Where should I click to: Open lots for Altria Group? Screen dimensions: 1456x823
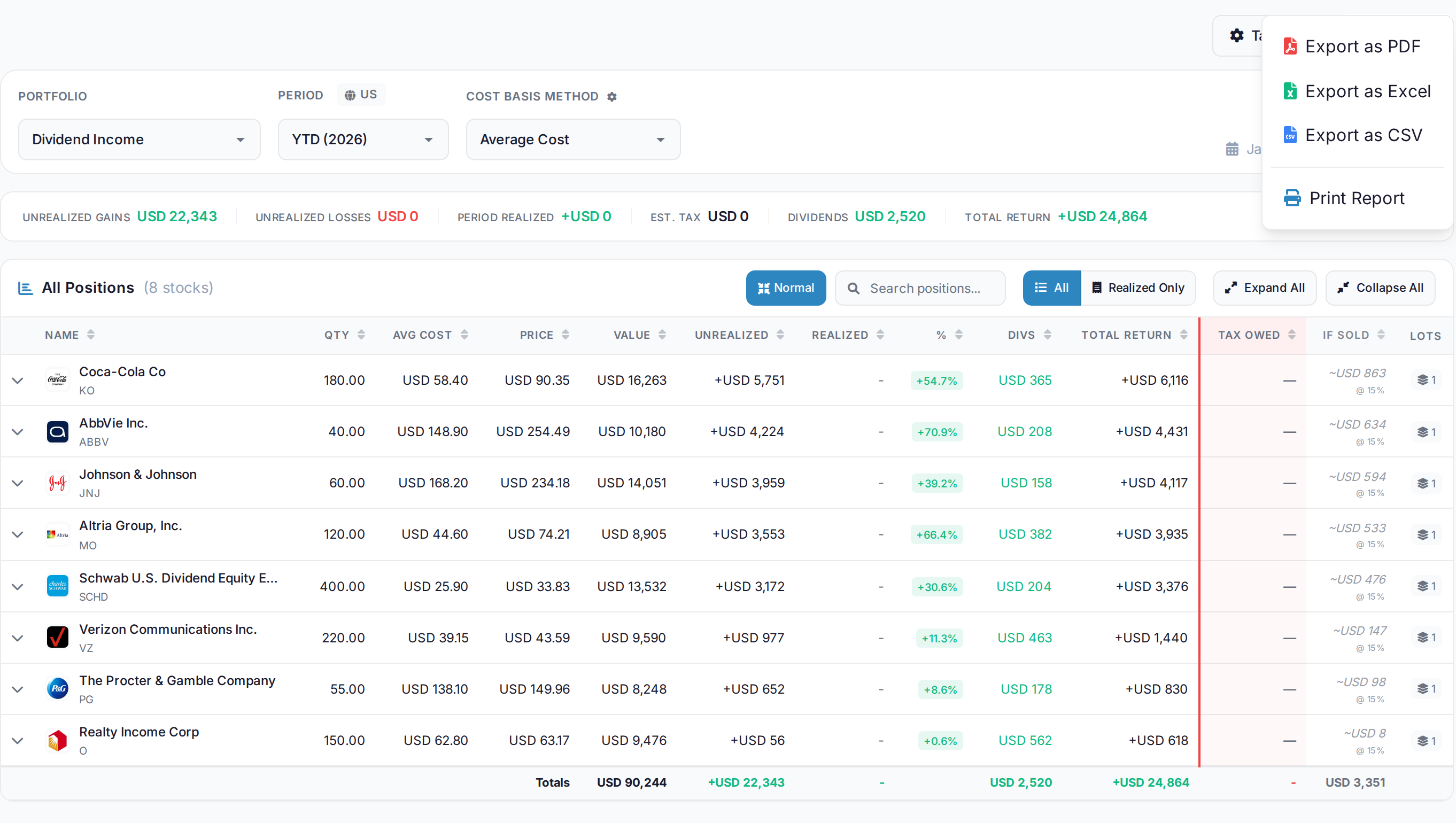1426,535
